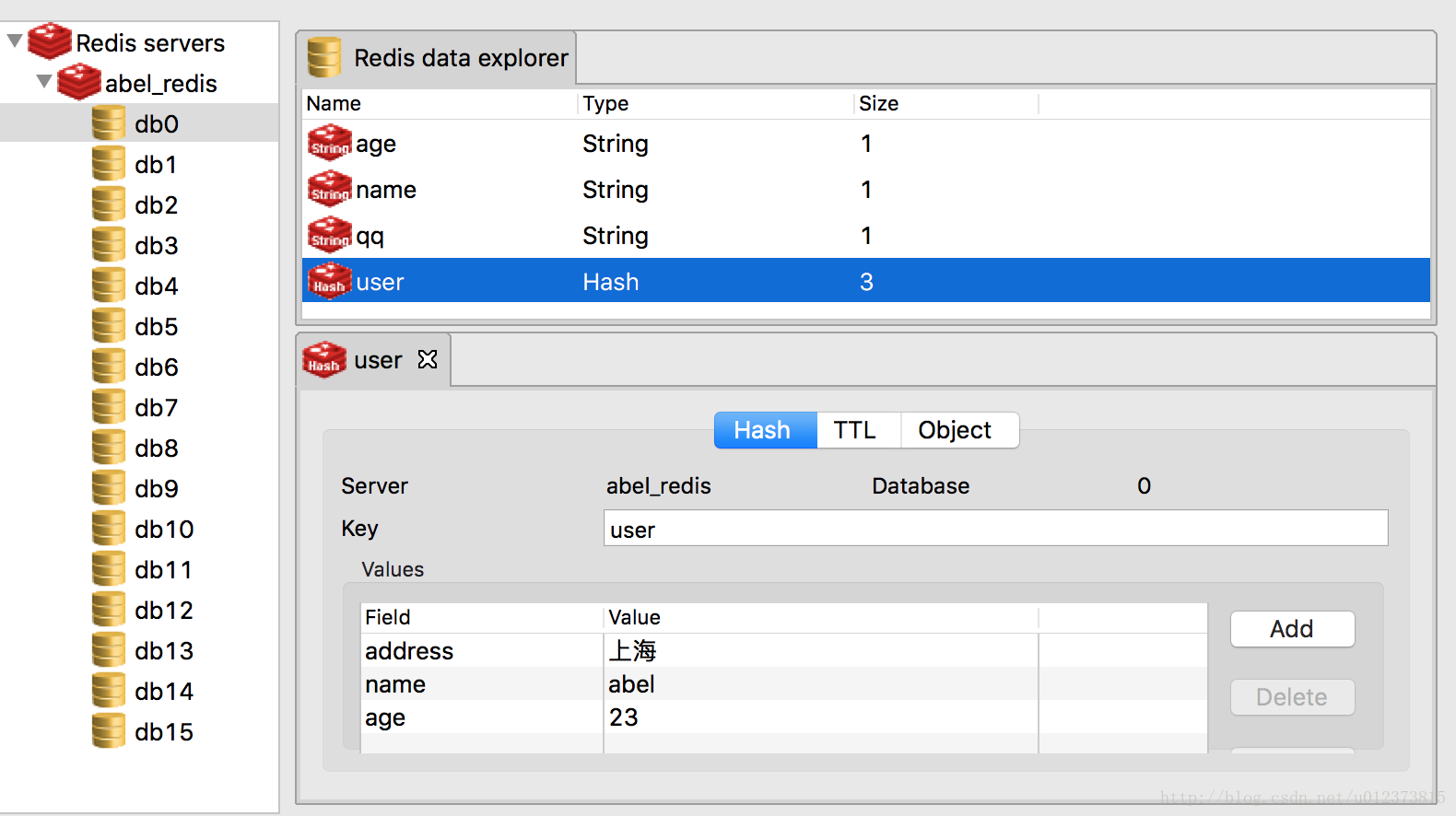Select the qq key name in explorer
Screen dimensions: 1456x816
(370, 237)
